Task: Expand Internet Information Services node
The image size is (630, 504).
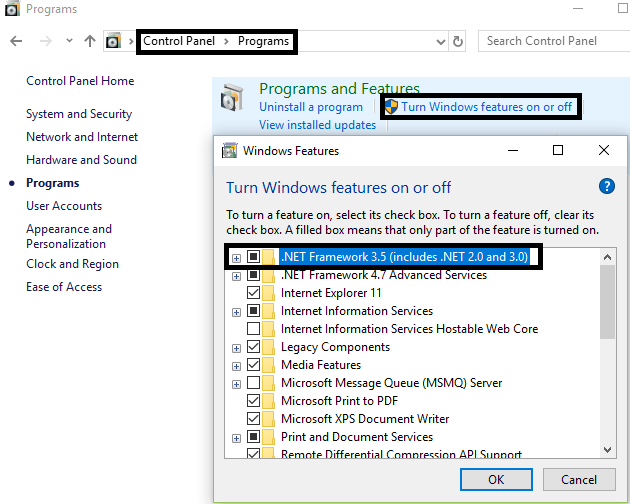Action: [236, 312]
